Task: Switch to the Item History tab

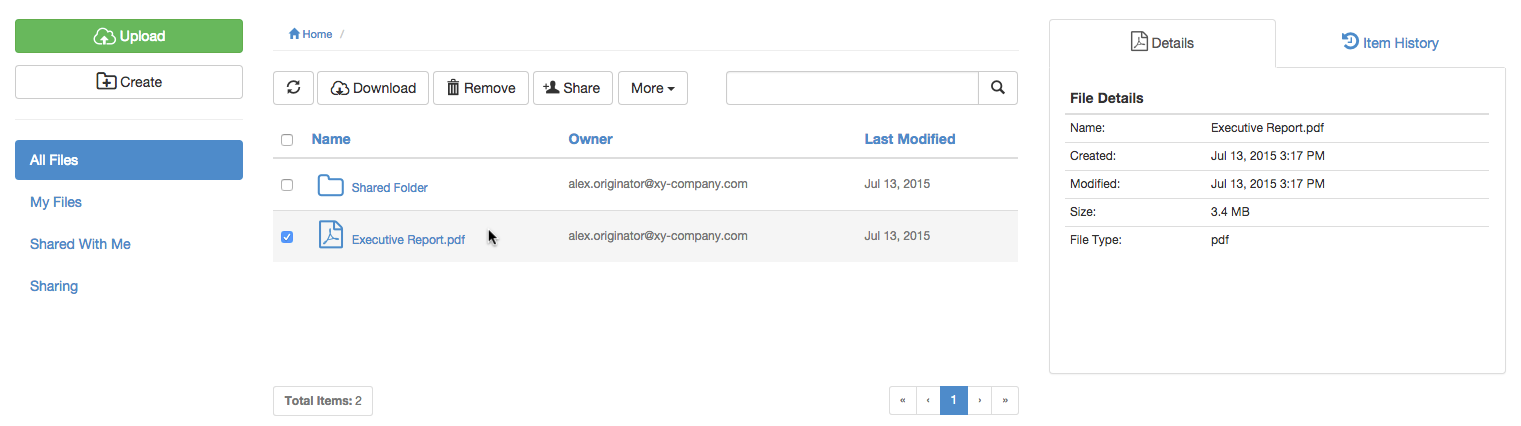Action: pos(1389,43)
